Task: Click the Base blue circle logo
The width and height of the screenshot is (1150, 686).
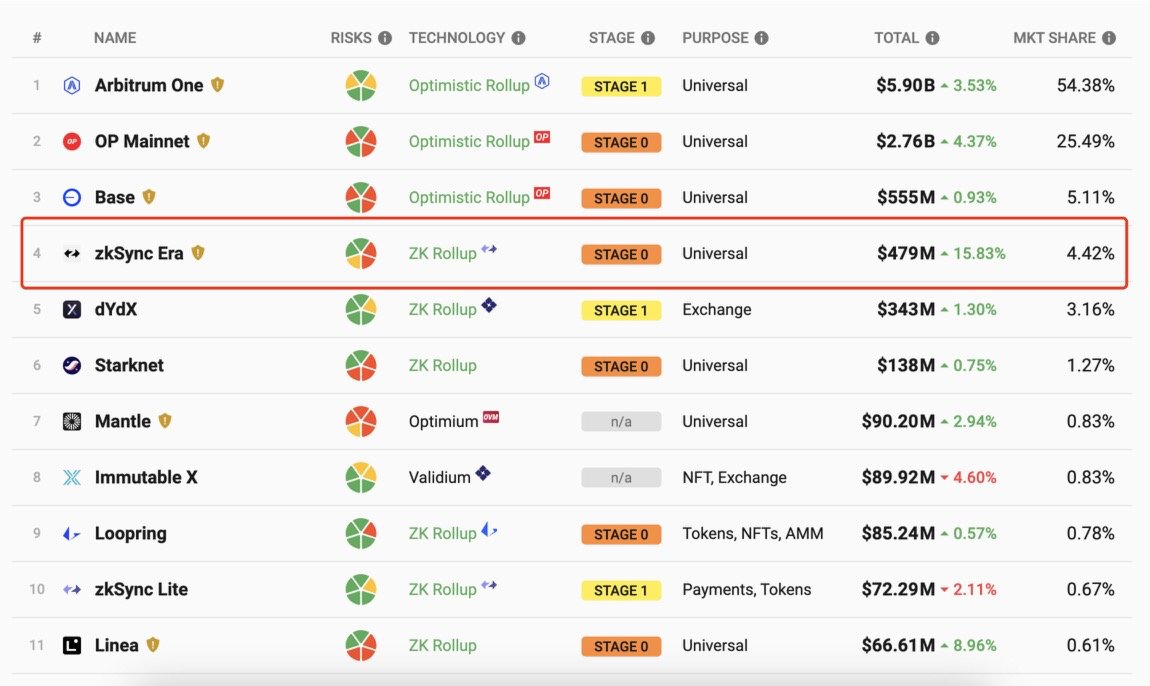Action: (72, 197)
